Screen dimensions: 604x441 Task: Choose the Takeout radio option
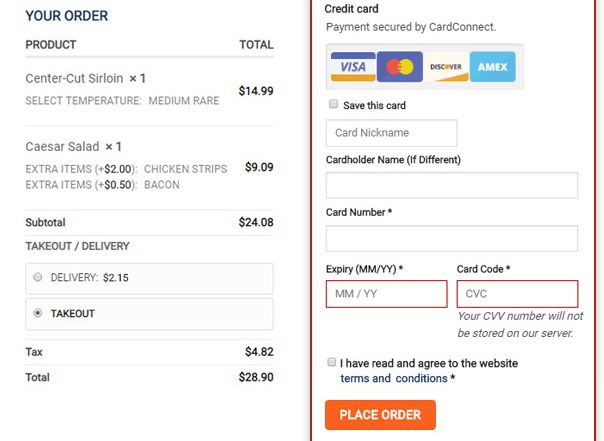[38, 313]
